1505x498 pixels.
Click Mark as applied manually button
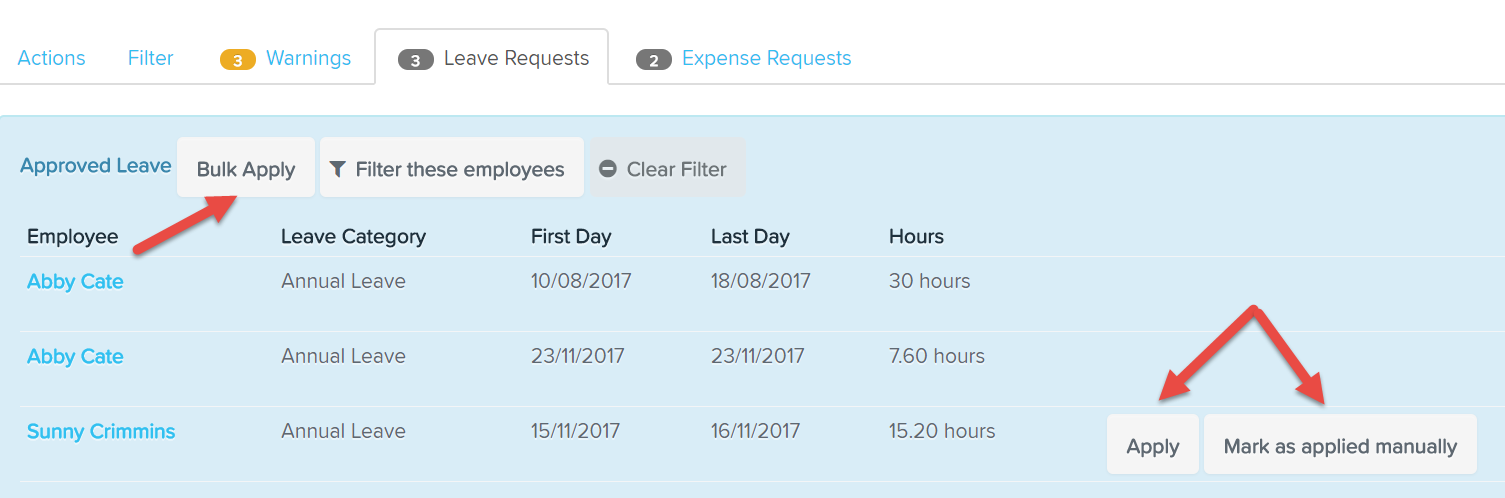(x=1340, y=445)
